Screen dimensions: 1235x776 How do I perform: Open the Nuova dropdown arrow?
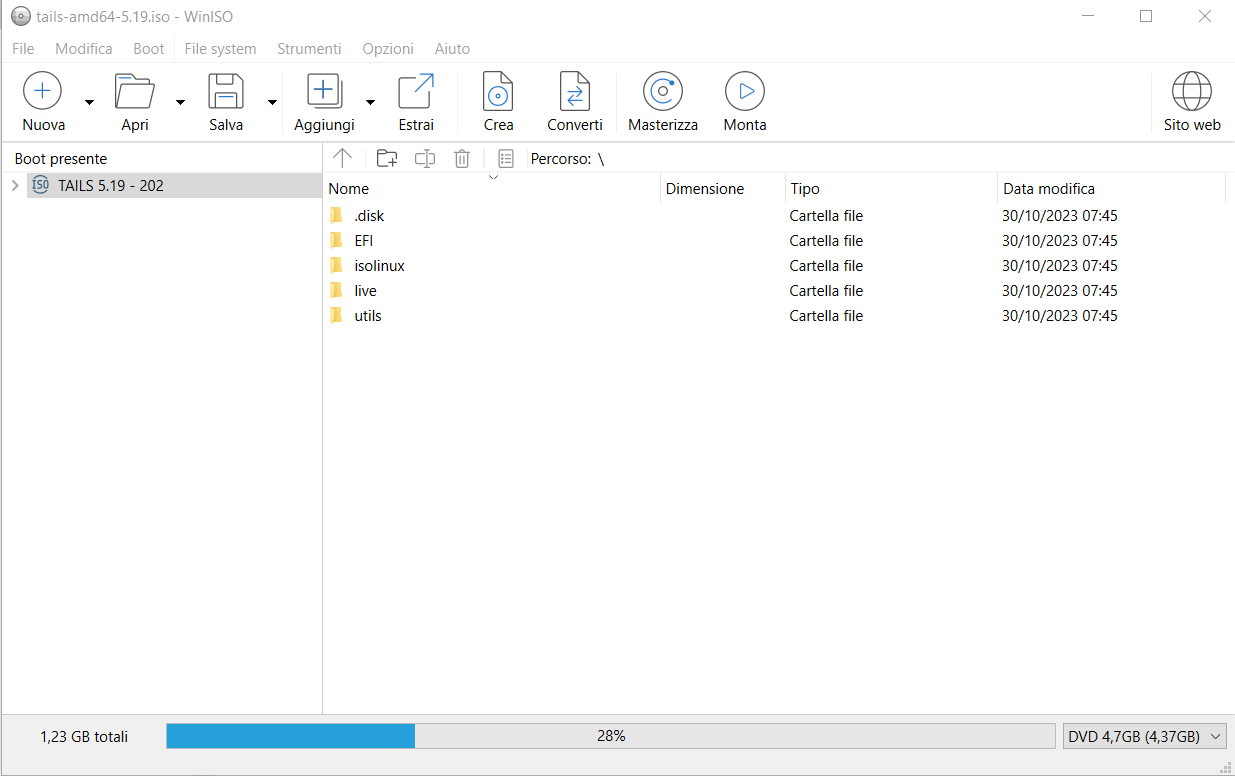pyautogui.click(x=89, y=102)
